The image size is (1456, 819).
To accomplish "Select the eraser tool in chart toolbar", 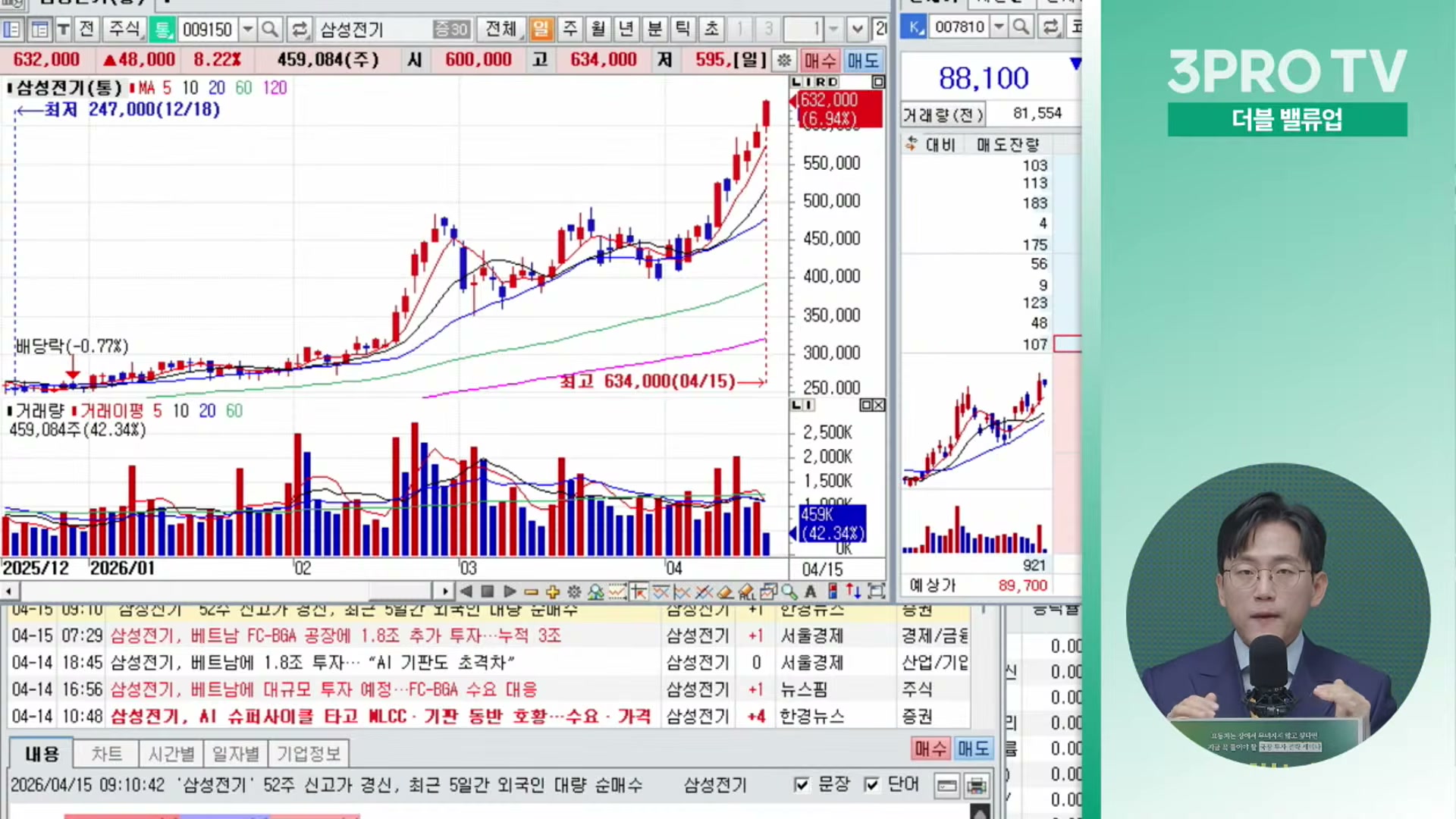I will coord(725,591).
